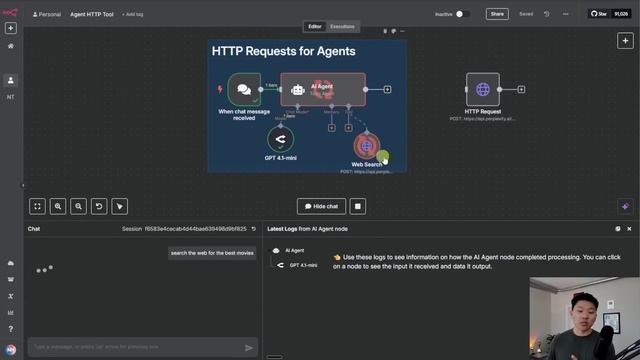
Task: Open the add node panel plus button
Action: (625, 41)
